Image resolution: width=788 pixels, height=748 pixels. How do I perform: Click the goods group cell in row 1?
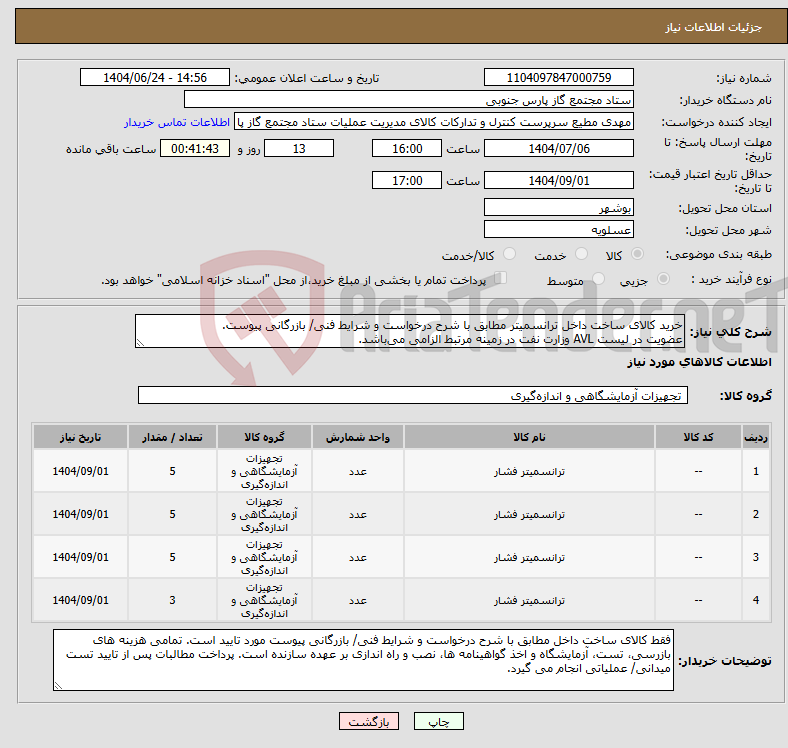(x=264, y=472)
